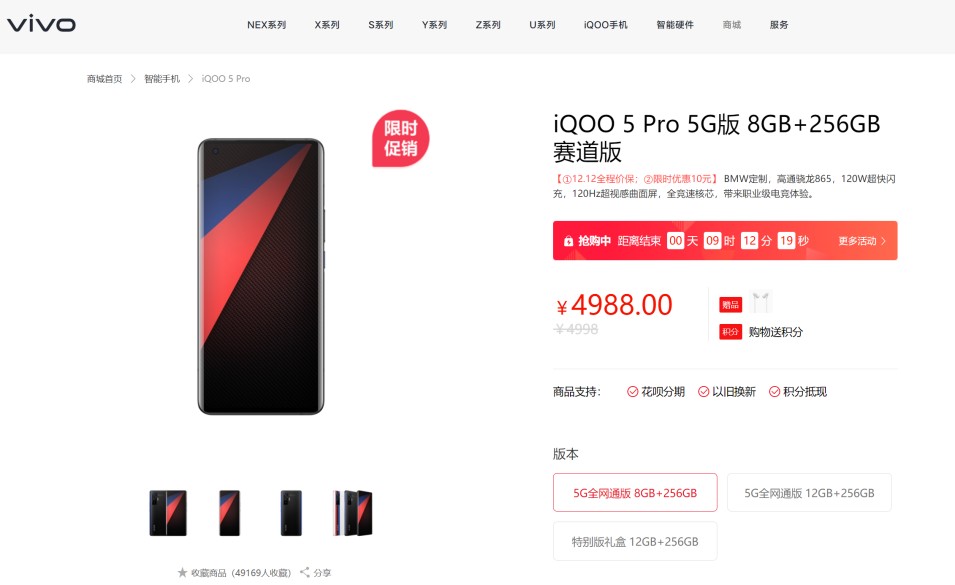Screen dimensions: 955x585
Task: Click the lock icon beside 抢购中
Action: click(x=568, y=241)
